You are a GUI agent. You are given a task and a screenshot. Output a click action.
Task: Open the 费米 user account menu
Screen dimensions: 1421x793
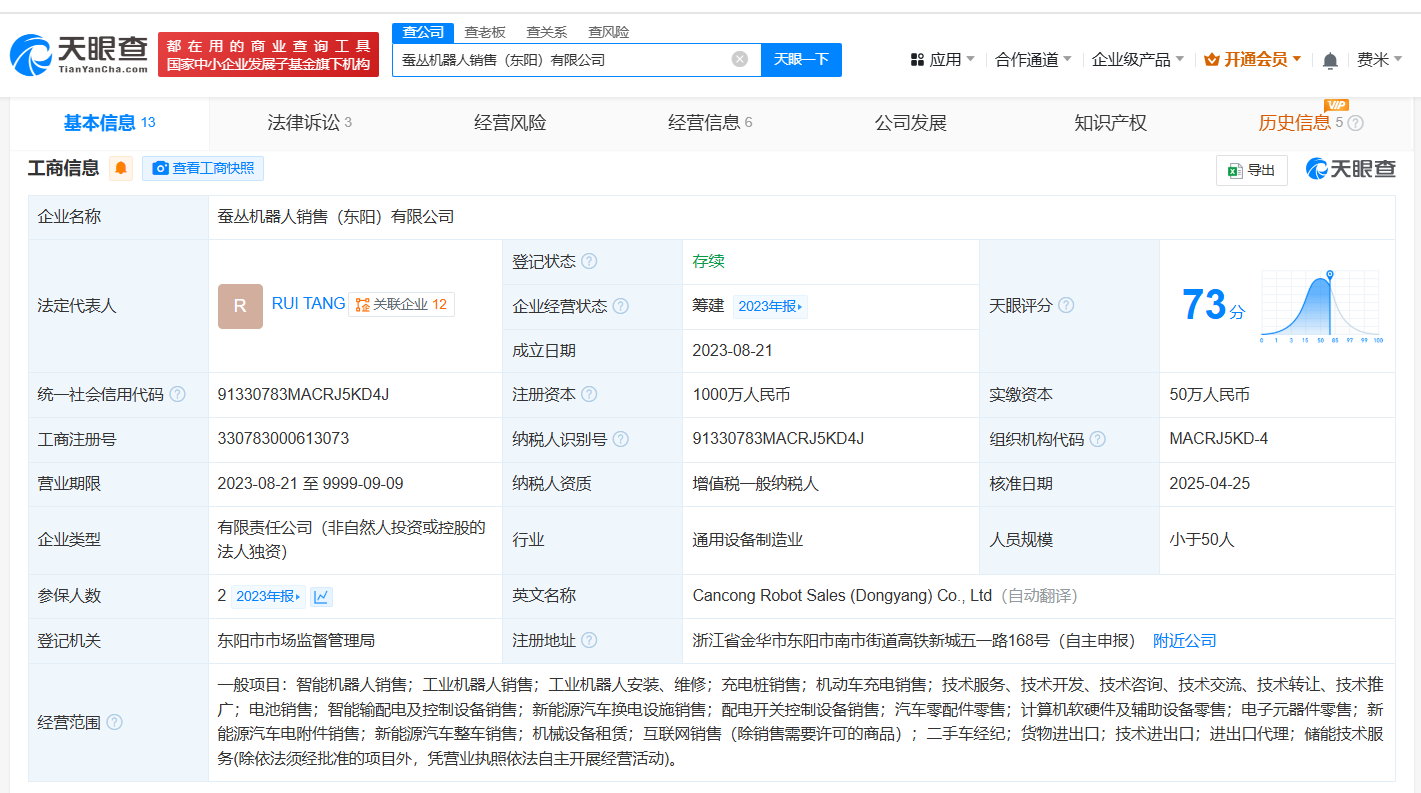[1379, 60]
